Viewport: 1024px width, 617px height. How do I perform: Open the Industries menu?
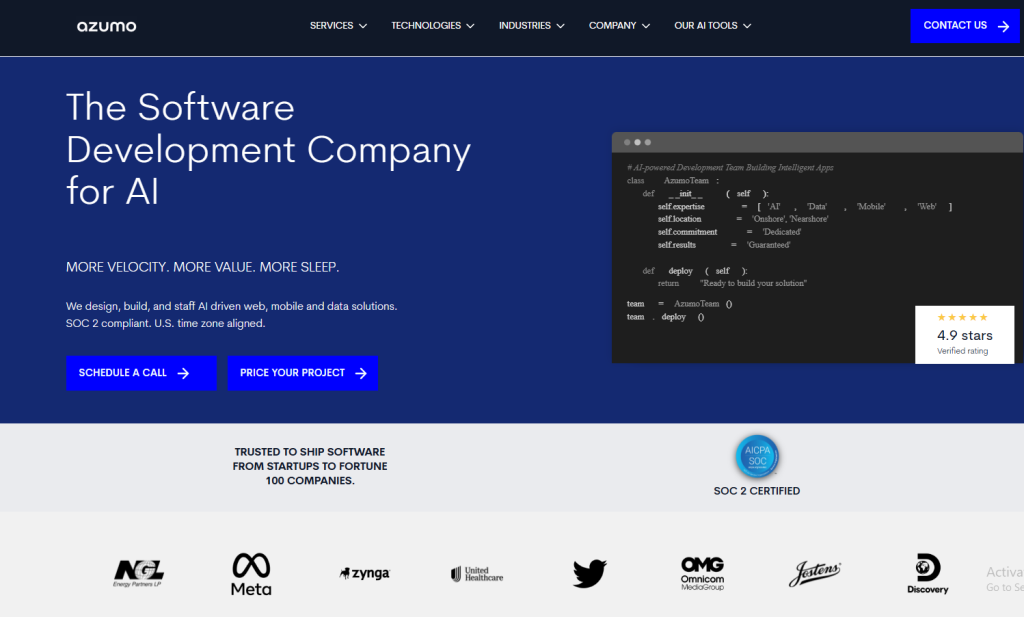(x=531, y=25)
